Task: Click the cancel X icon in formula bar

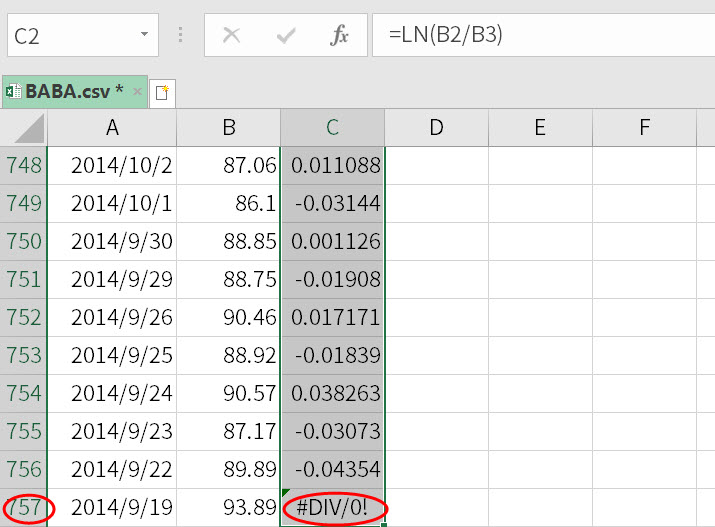Action: point(231,35)
